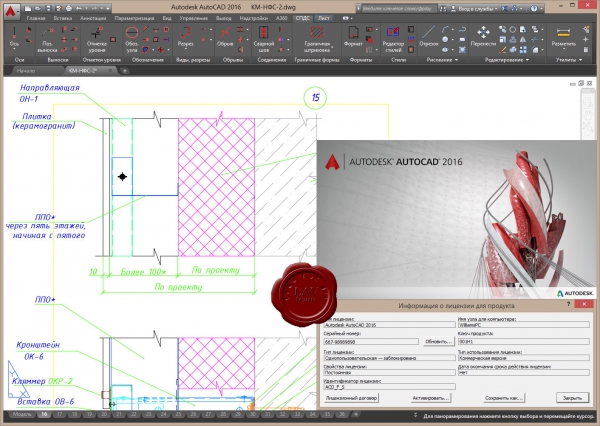Select the Отрезок line tool

[429, 37]
